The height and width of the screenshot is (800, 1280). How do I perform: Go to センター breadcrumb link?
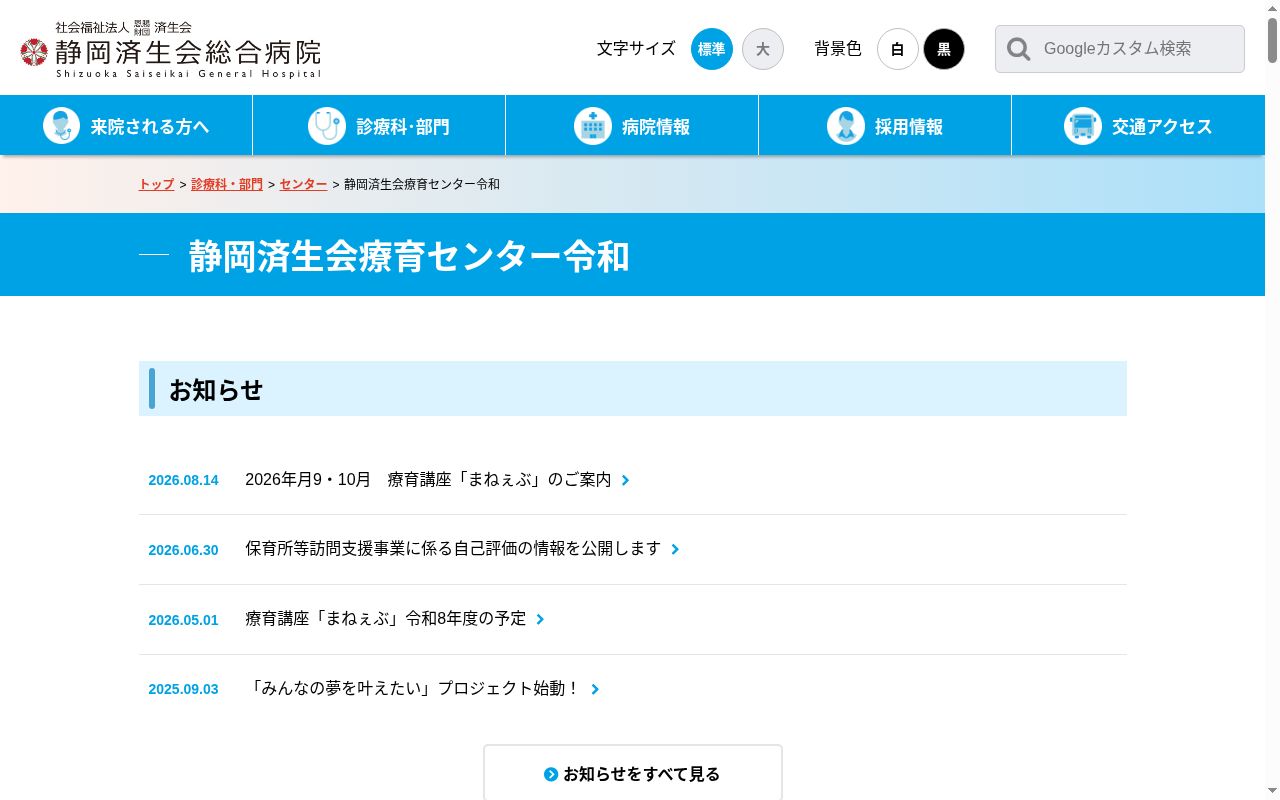tap(303, 184)
